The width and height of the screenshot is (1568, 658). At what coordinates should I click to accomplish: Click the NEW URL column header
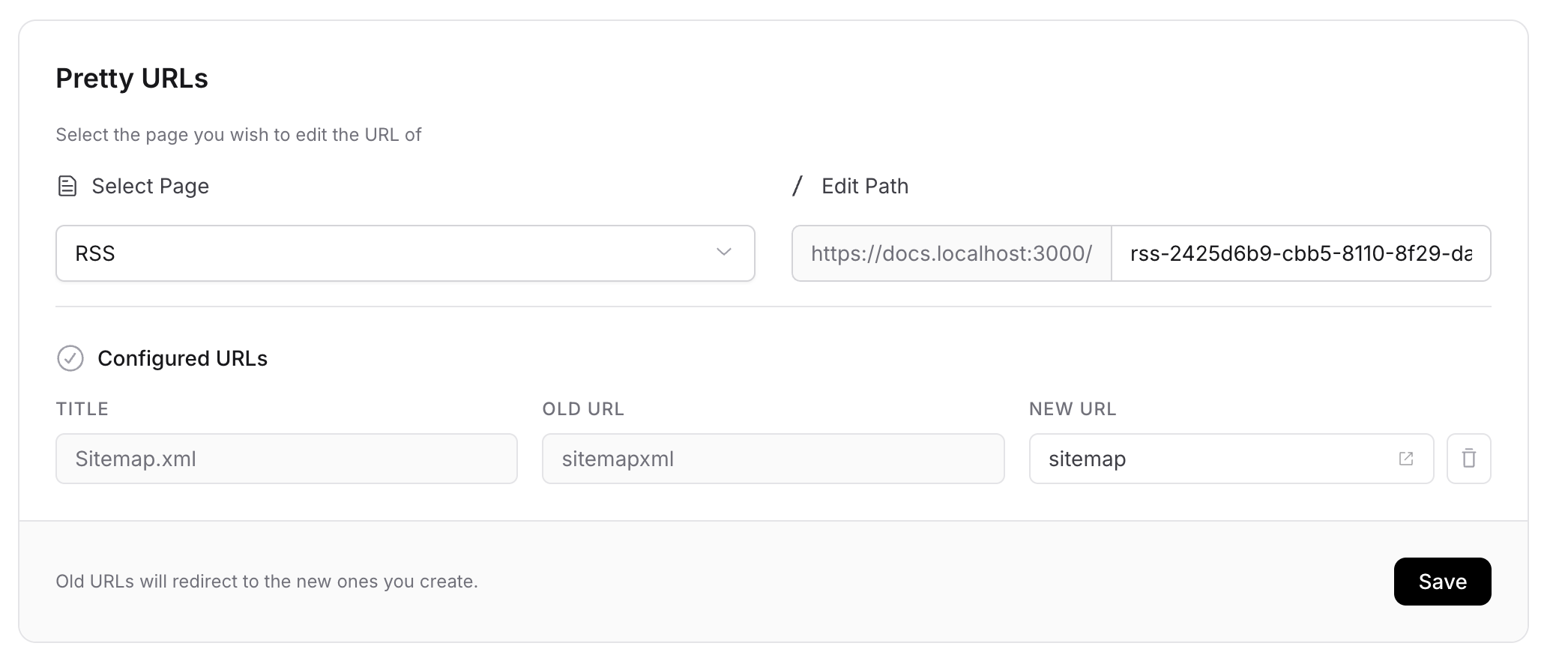(x=1073, y=408)
